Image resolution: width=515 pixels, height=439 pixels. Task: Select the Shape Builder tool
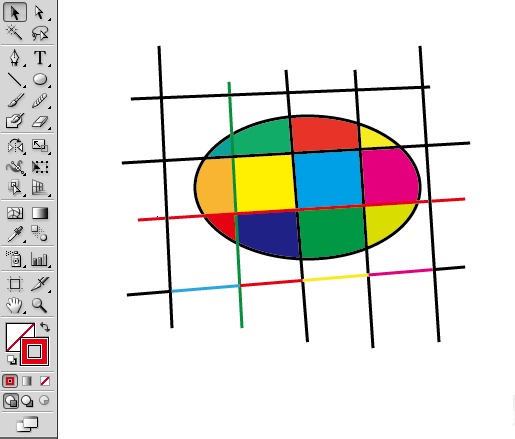(15, 187)
